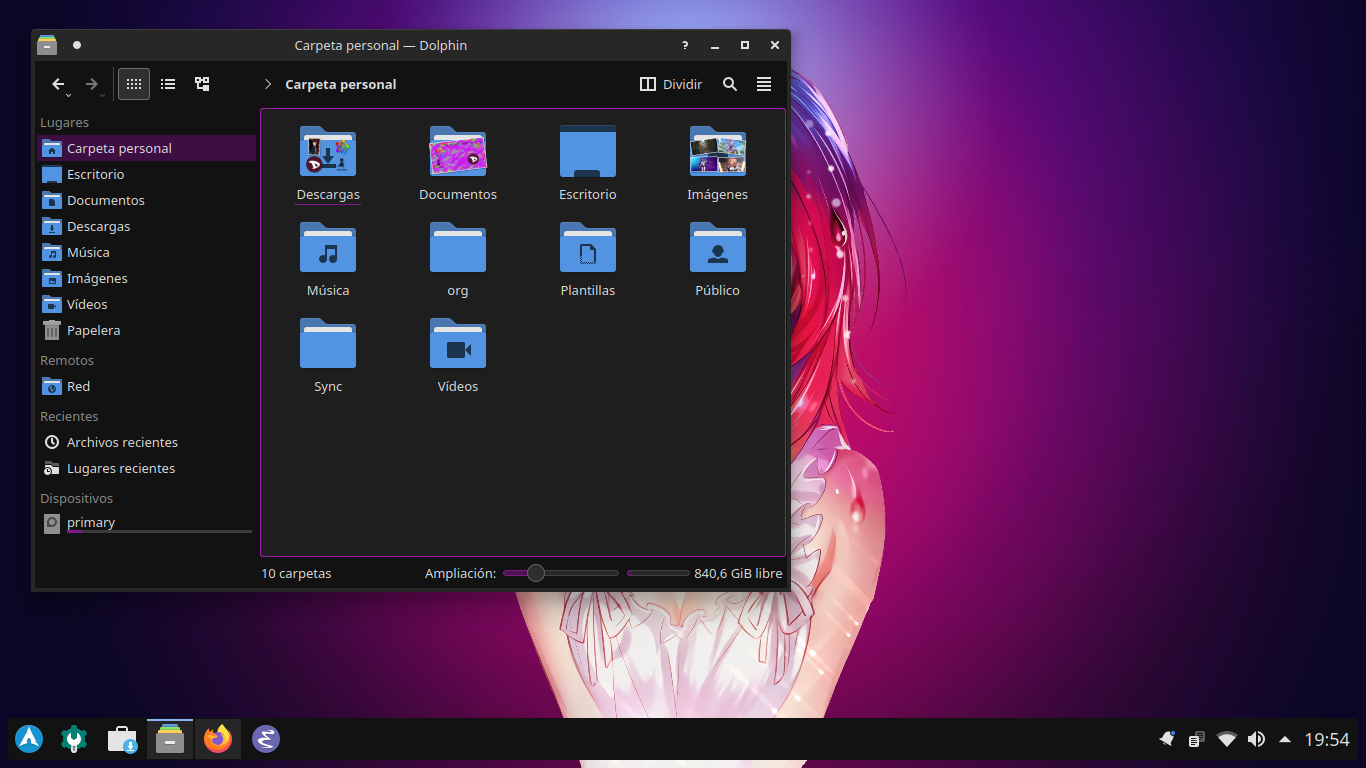The image size is (1366, 768).
Task: Launch Emacs from the taskbar
Action: (x=265, y=739)
